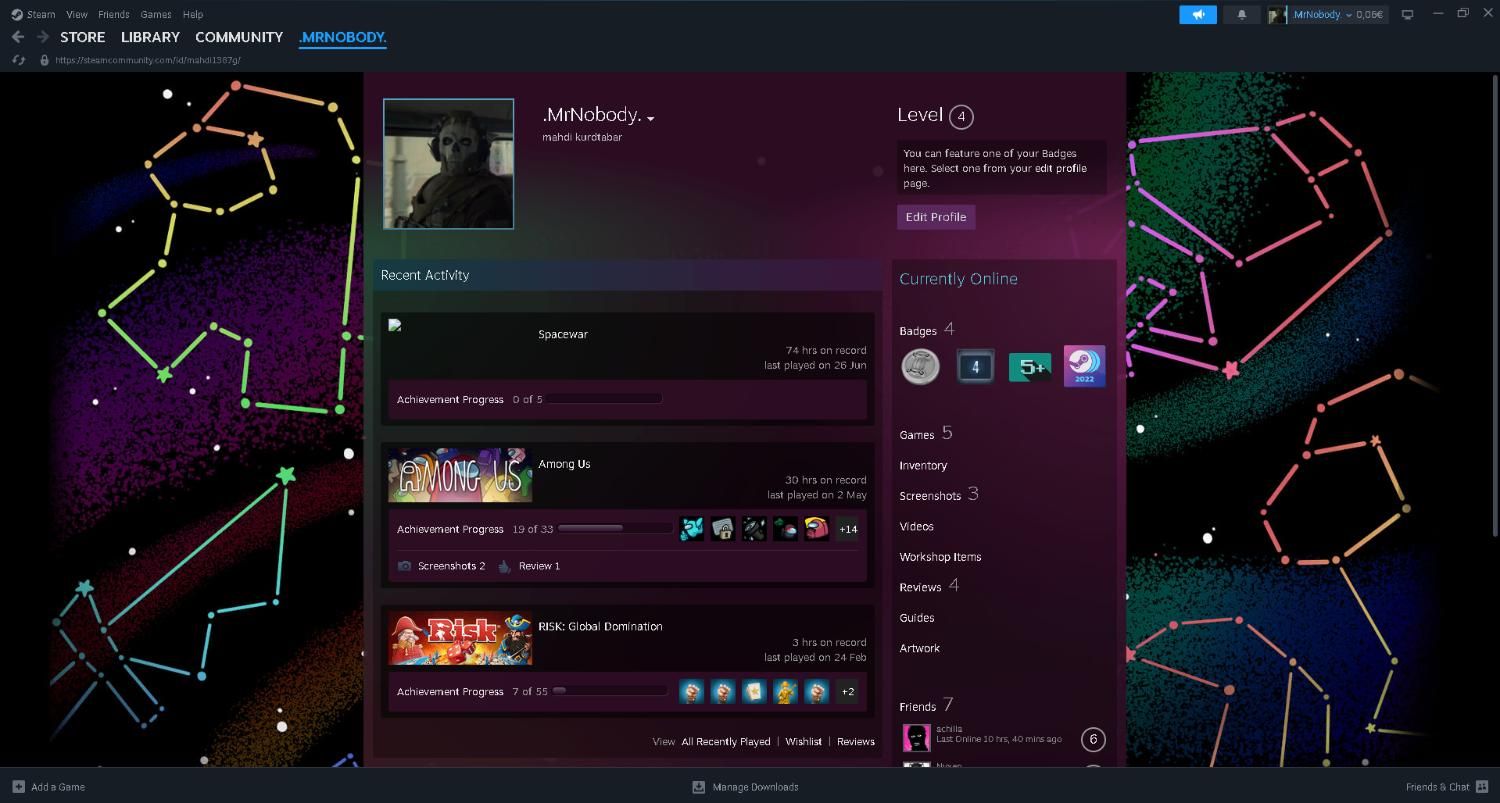Click the silver community badge icon
1500x803 pixels.
920,366
